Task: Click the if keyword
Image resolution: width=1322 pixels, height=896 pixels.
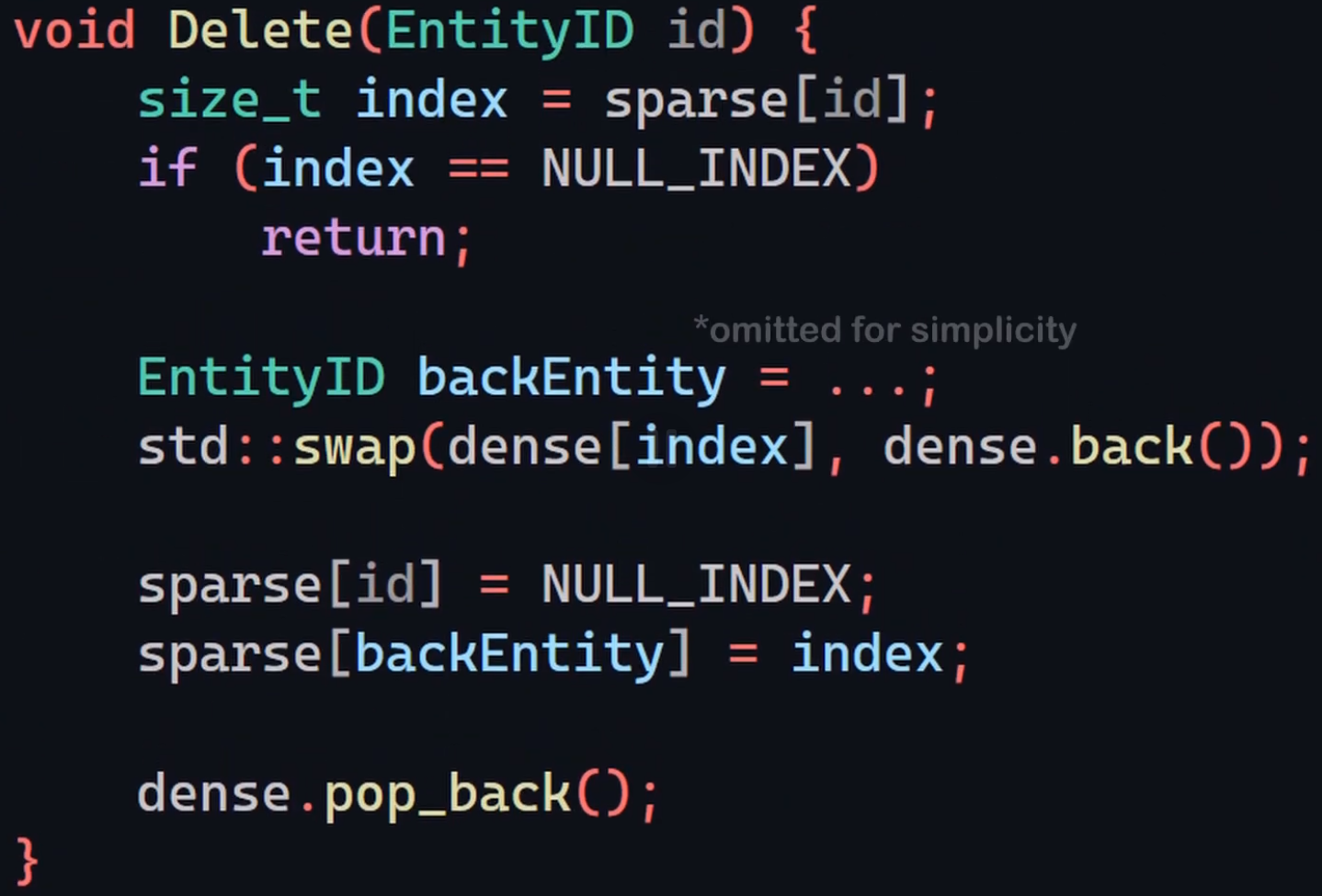Action: pos(167,168)
